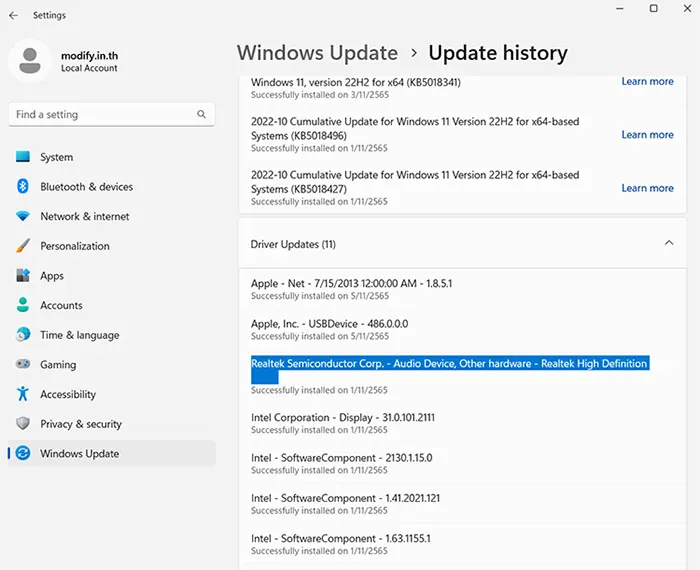Viewport: 700px width, 570px height.
Task: Click the search magnifier icon
Action: (201, 114)
